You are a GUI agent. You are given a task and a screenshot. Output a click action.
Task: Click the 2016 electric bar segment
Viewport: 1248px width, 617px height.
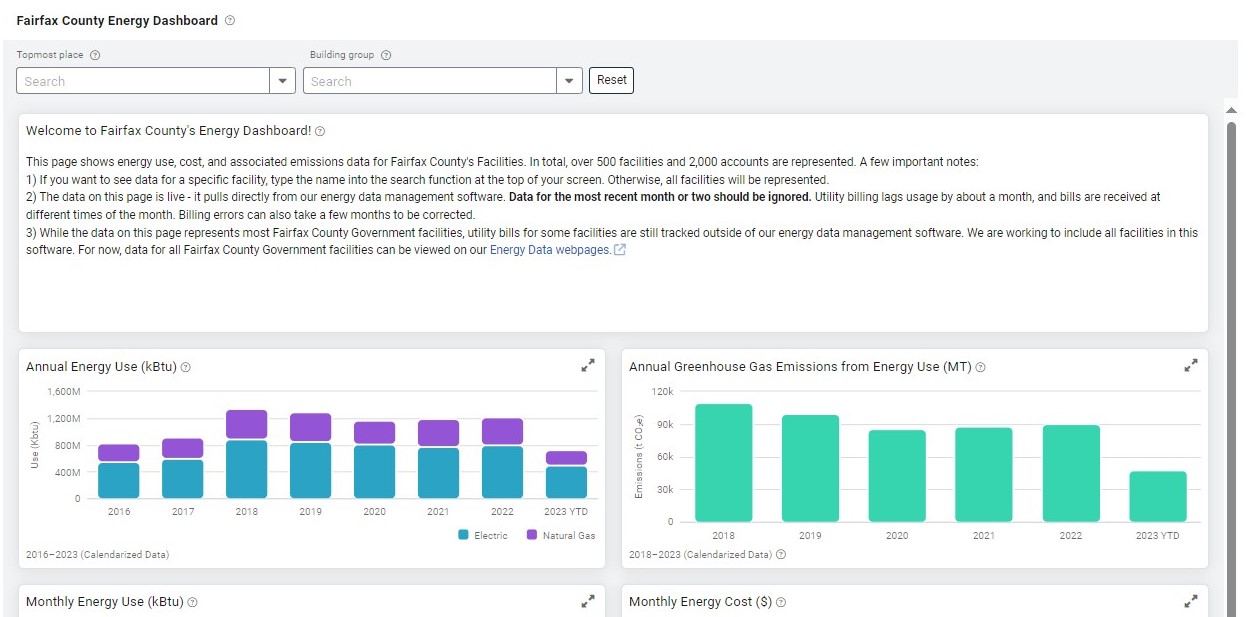118,481
